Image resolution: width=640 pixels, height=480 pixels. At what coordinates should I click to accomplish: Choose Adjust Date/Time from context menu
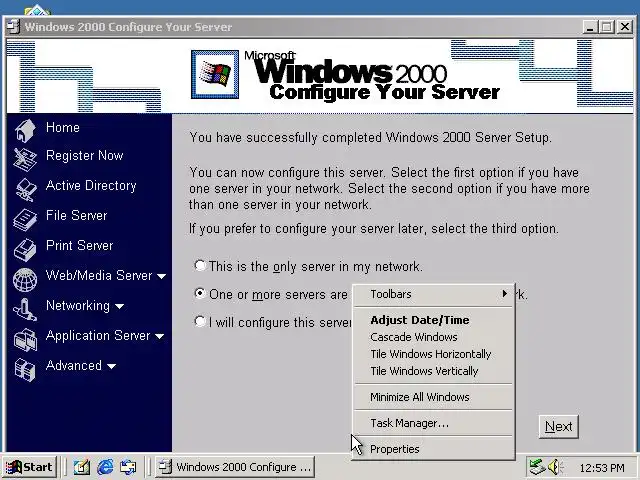coord(433,320)
